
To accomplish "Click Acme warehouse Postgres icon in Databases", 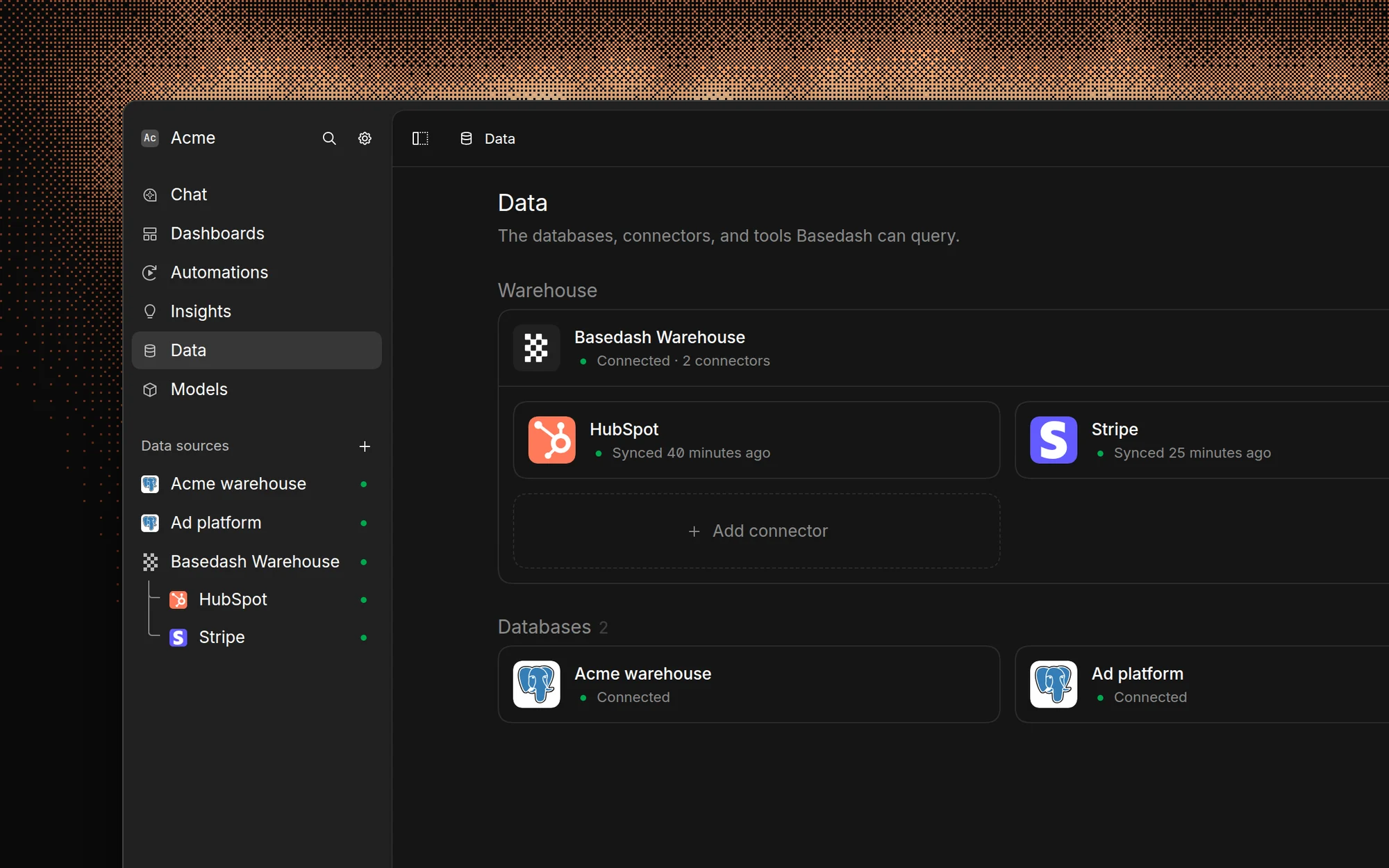I will click(536, 684).
